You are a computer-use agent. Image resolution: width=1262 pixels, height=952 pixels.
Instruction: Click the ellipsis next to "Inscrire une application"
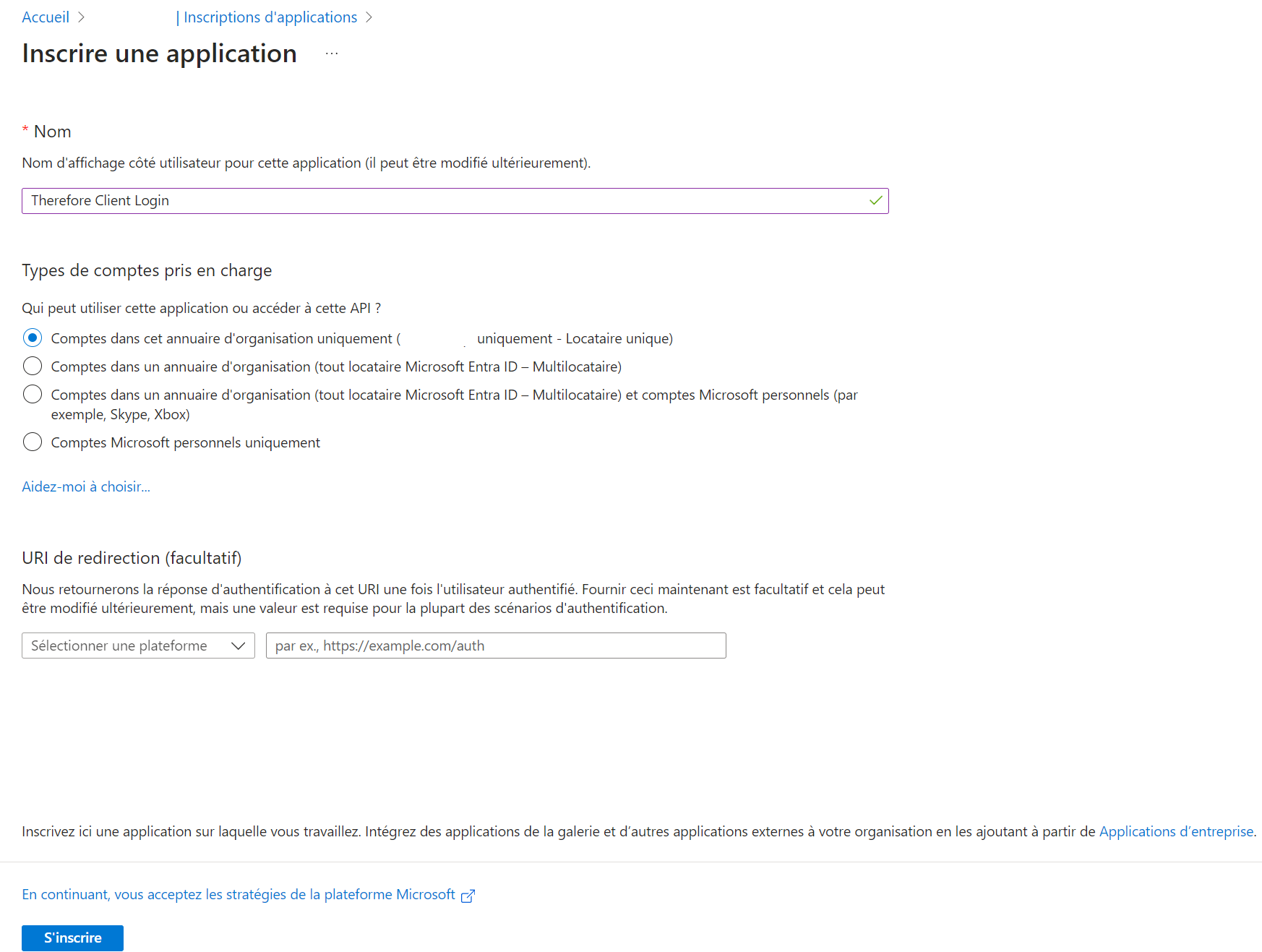coord(331,53)
